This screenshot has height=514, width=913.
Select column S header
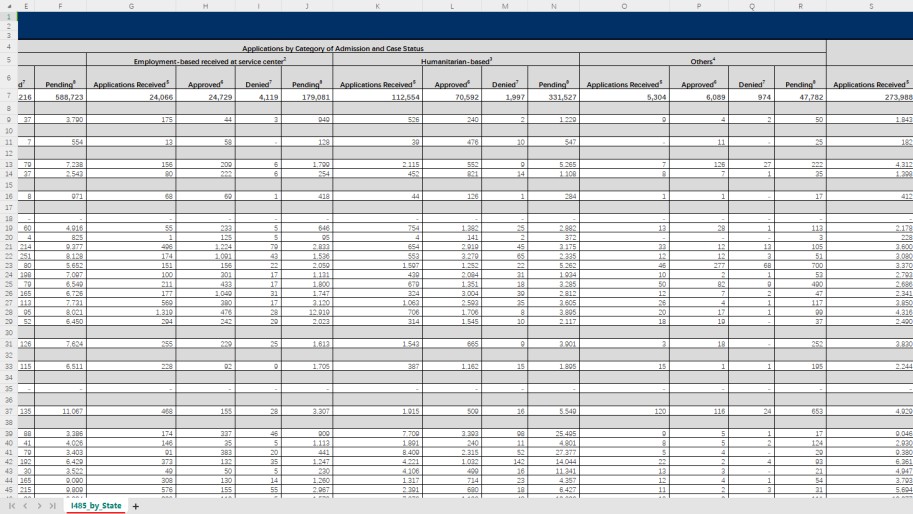tap(871, 6)
